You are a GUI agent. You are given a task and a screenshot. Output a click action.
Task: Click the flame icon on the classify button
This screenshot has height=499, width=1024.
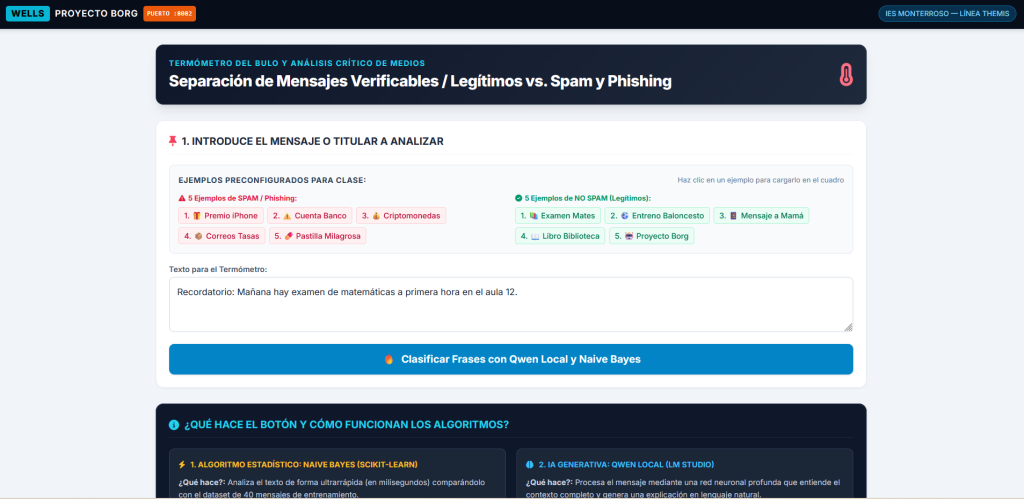click(x=389, y=359)
